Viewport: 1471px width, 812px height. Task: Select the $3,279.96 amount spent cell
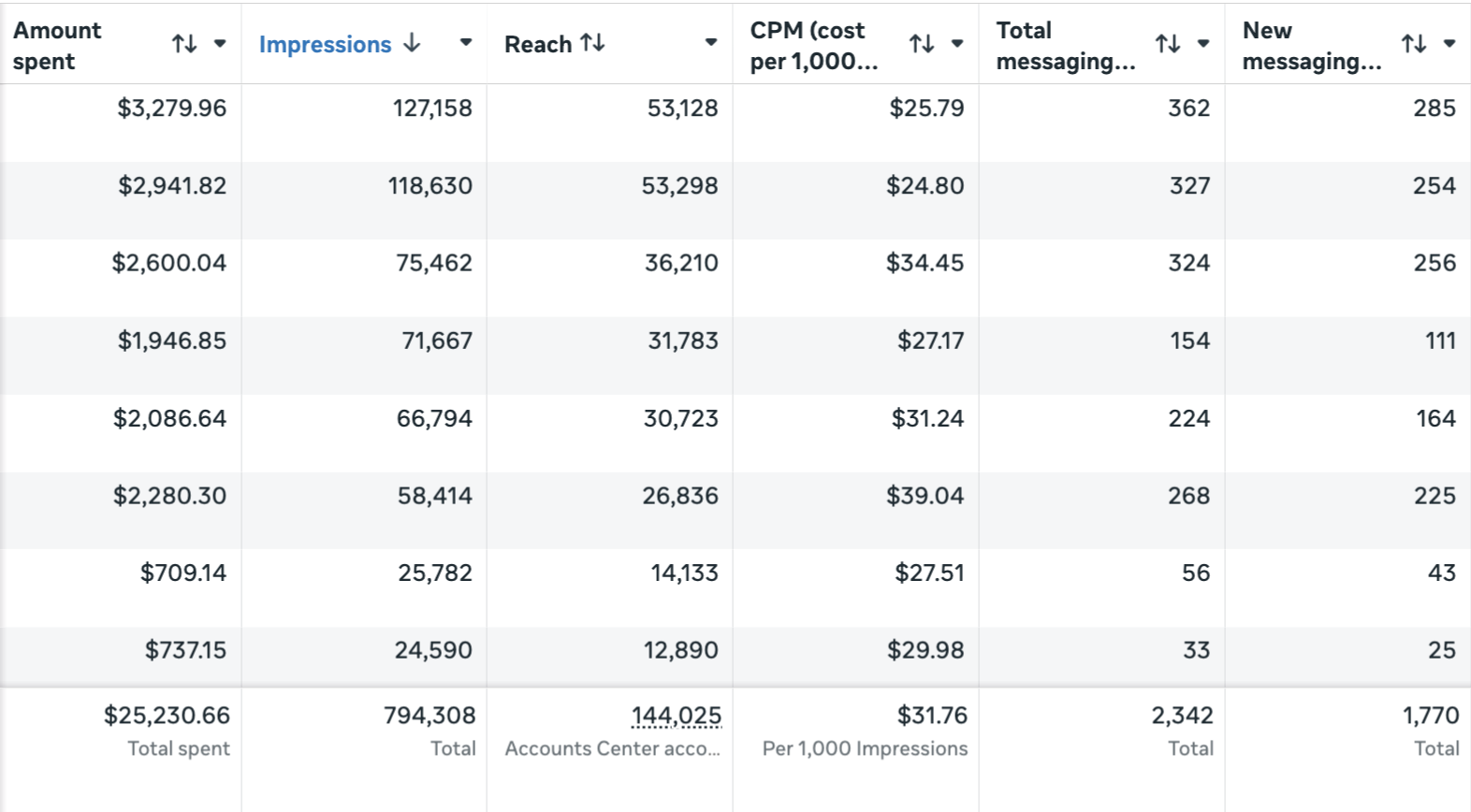tap(172, 108)
